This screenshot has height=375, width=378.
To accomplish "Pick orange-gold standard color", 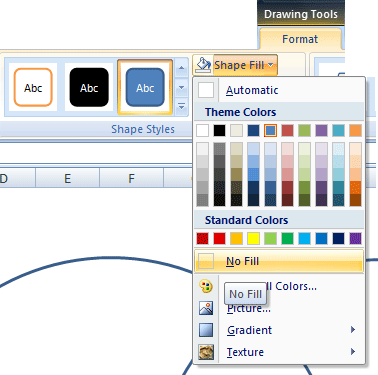I will [x=236, y=238].
